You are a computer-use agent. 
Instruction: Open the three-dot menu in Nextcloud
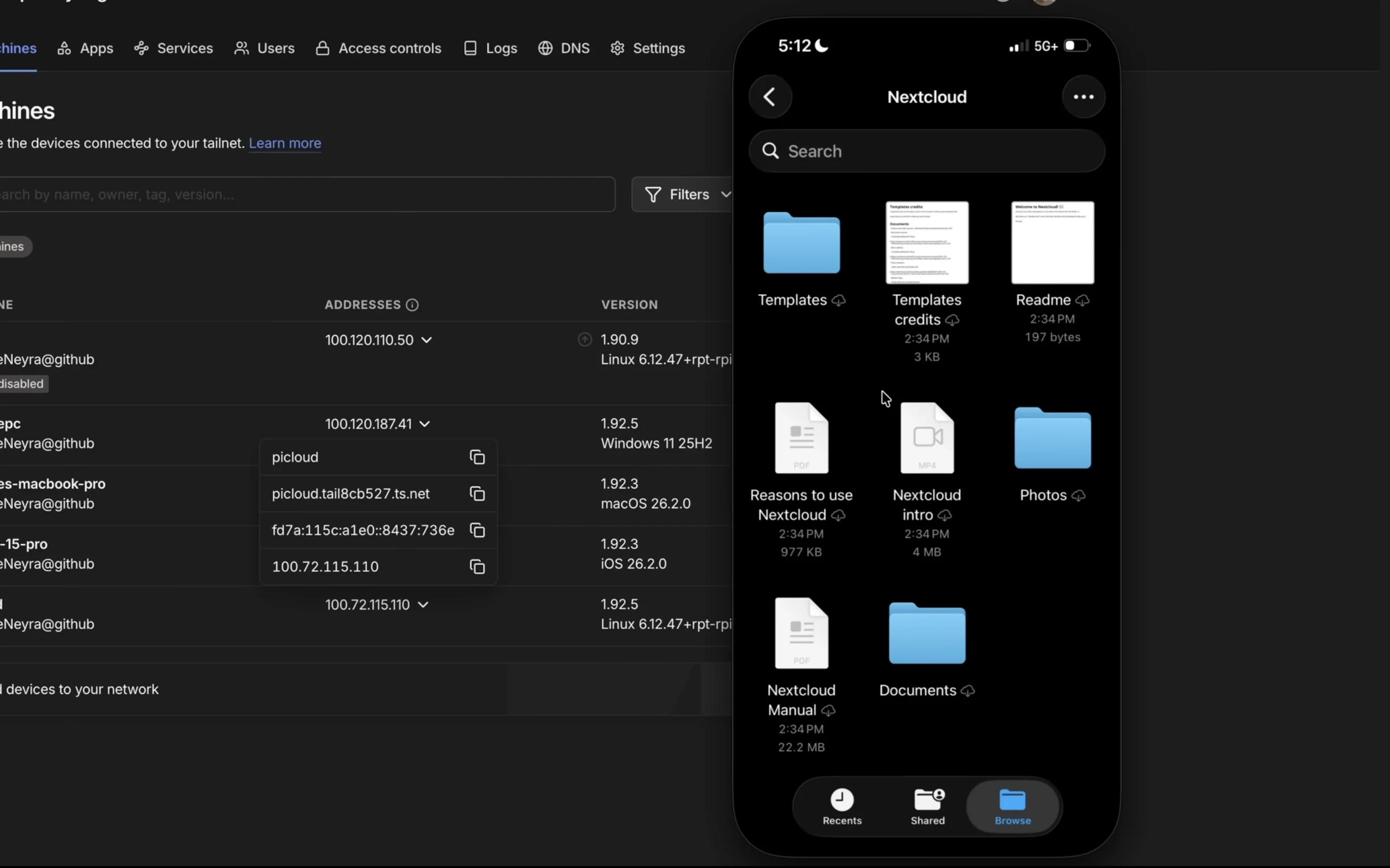click(x=1084, y=97)
